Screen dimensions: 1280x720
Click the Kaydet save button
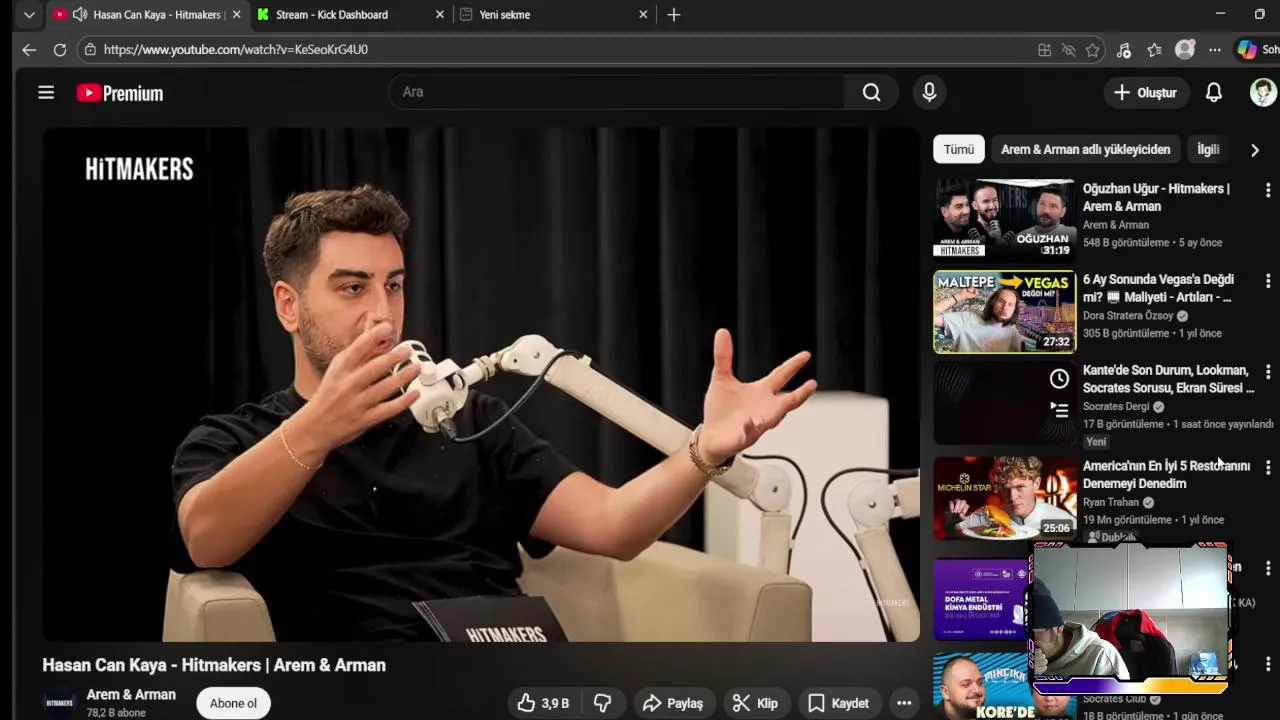[x=838, y=703]
